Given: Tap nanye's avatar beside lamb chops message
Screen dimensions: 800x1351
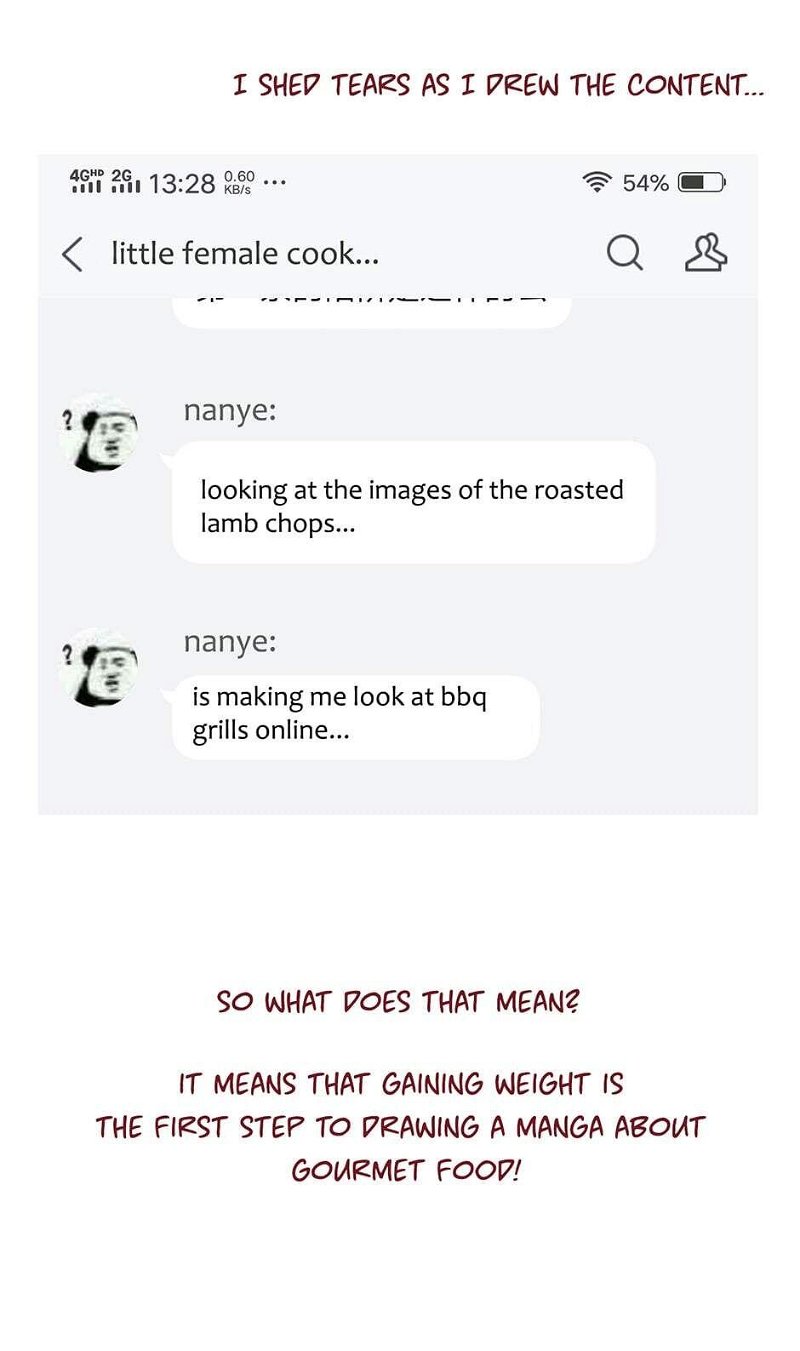Looking at the screenshot, I should click(x=99, y=433).
